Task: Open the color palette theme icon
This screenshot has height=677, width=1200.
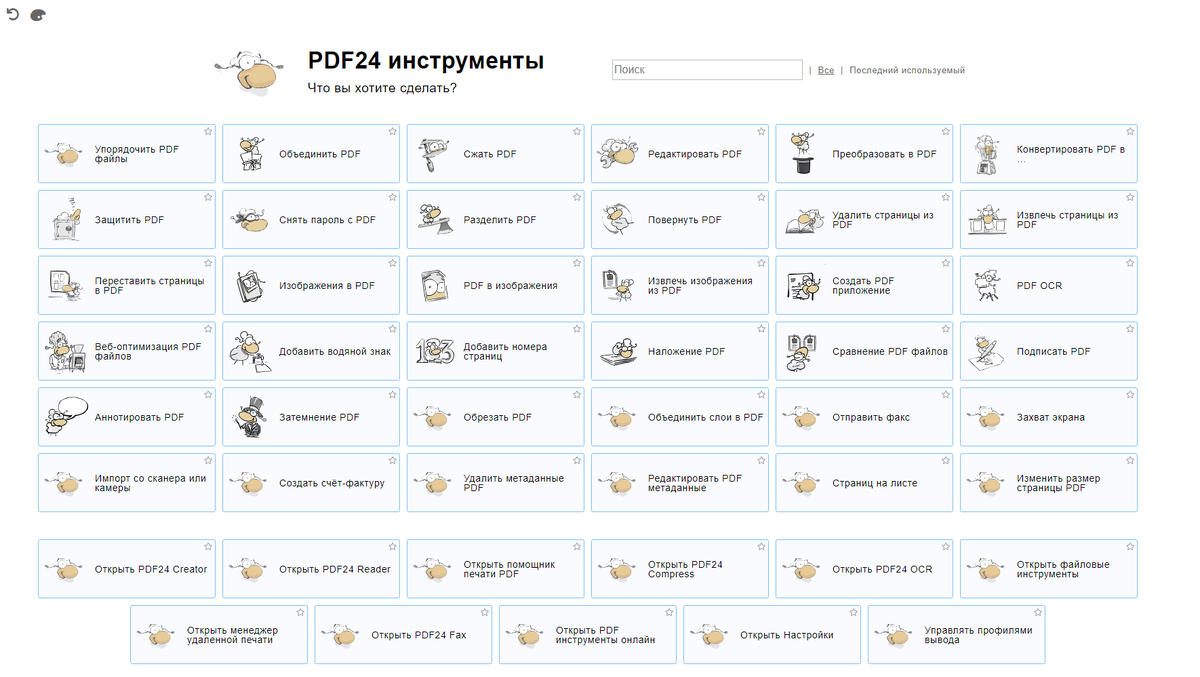Action: tap(38, 16)
